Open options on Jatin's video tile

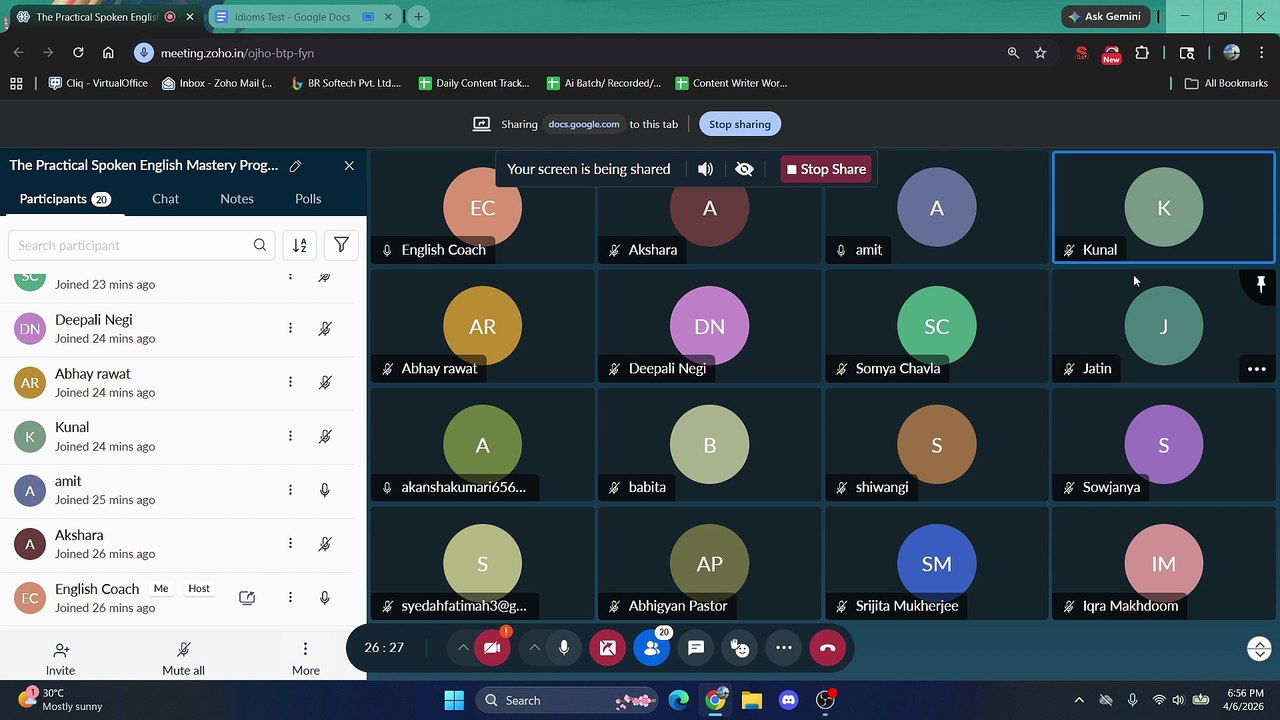[1257, 369]
